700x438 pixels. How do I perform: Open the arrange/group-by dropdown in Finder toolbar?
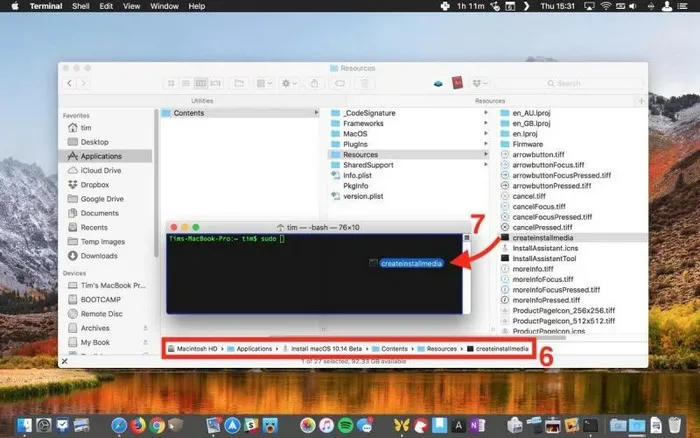point(264,83)
